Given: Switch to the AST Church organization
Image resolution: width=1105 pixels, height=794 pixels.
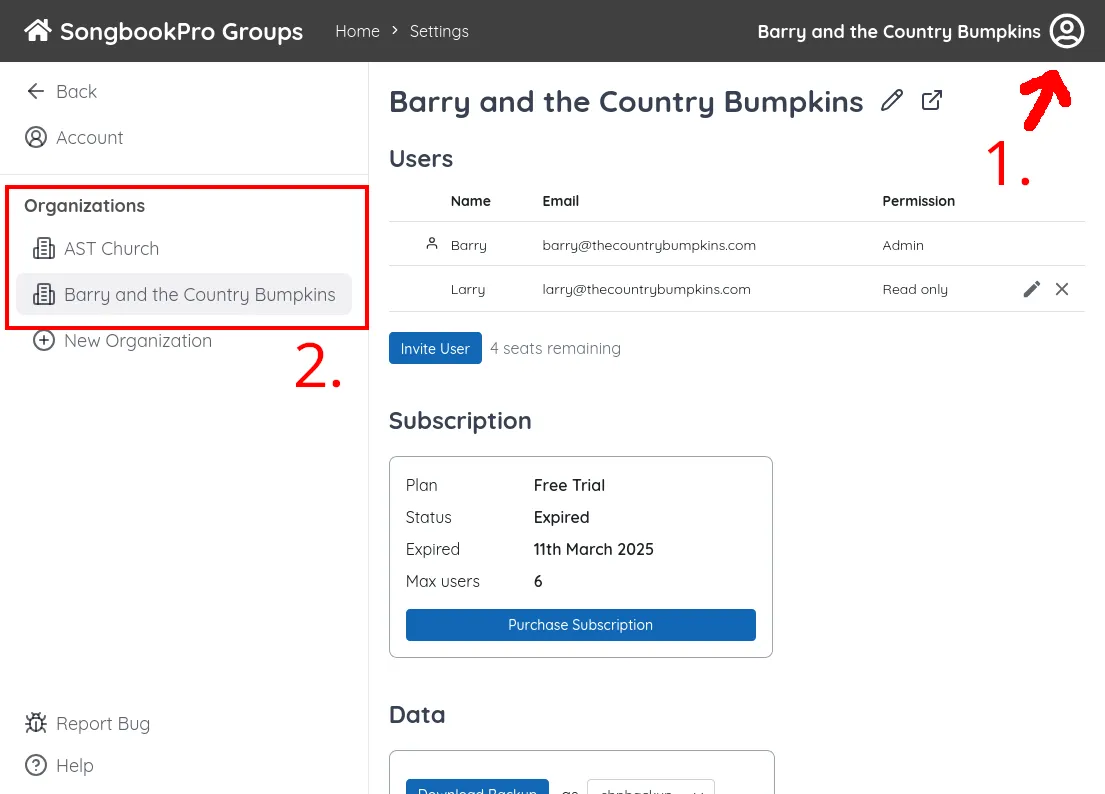Looking at the screenshot, I should point(109,248).
